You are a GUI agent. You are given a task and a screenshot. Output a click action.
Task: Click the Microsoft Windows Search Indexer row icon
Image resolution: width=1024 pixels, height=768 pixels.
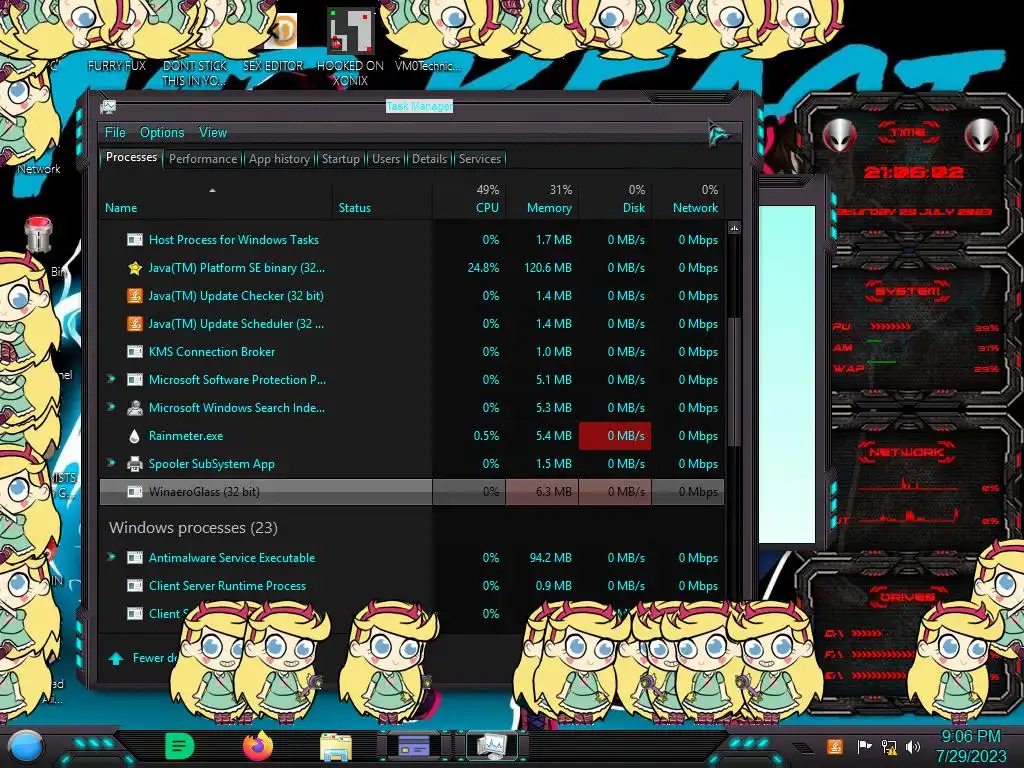[x=135, y=408]
